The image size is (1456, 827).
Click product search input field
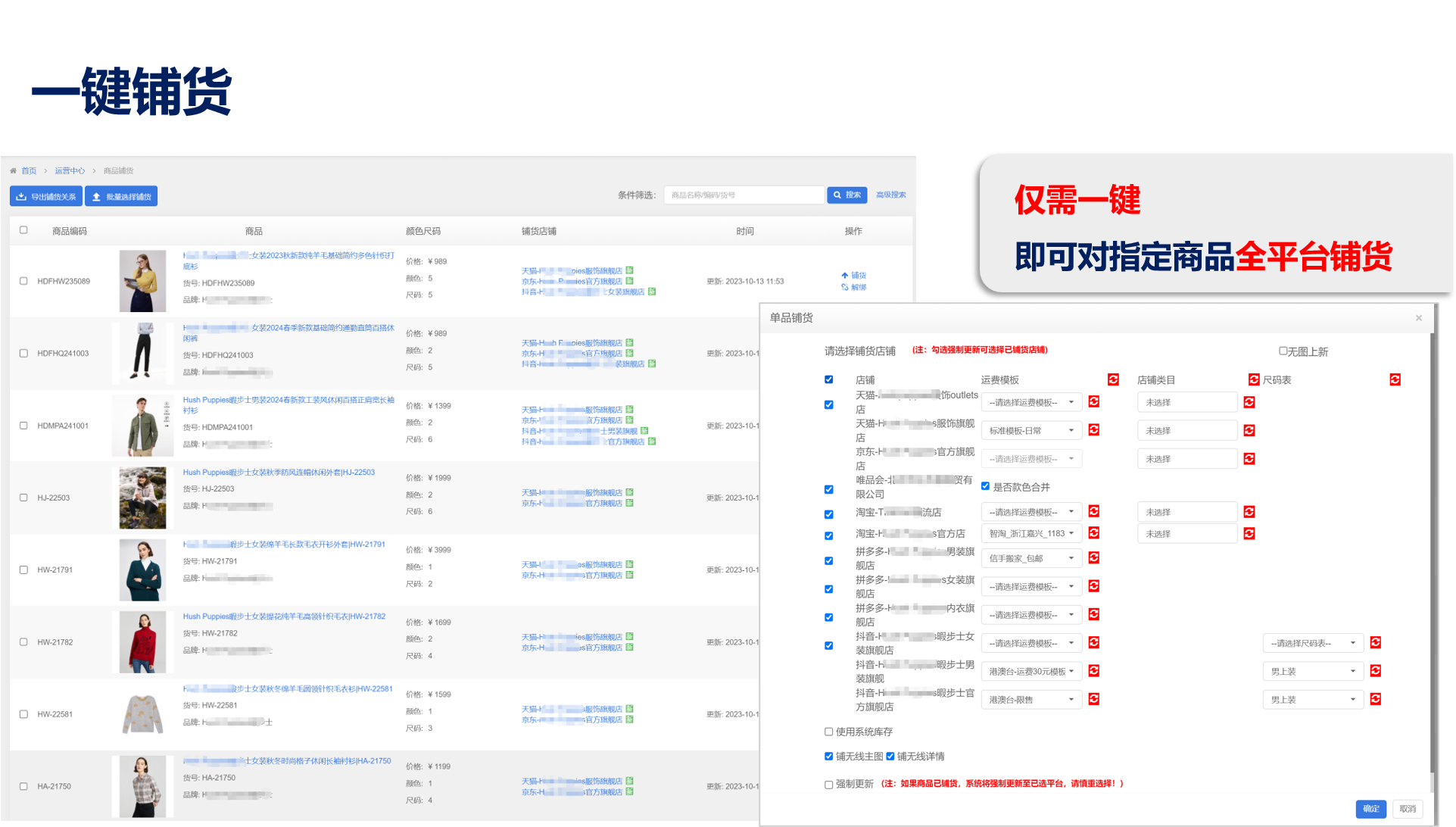point(744,195)
